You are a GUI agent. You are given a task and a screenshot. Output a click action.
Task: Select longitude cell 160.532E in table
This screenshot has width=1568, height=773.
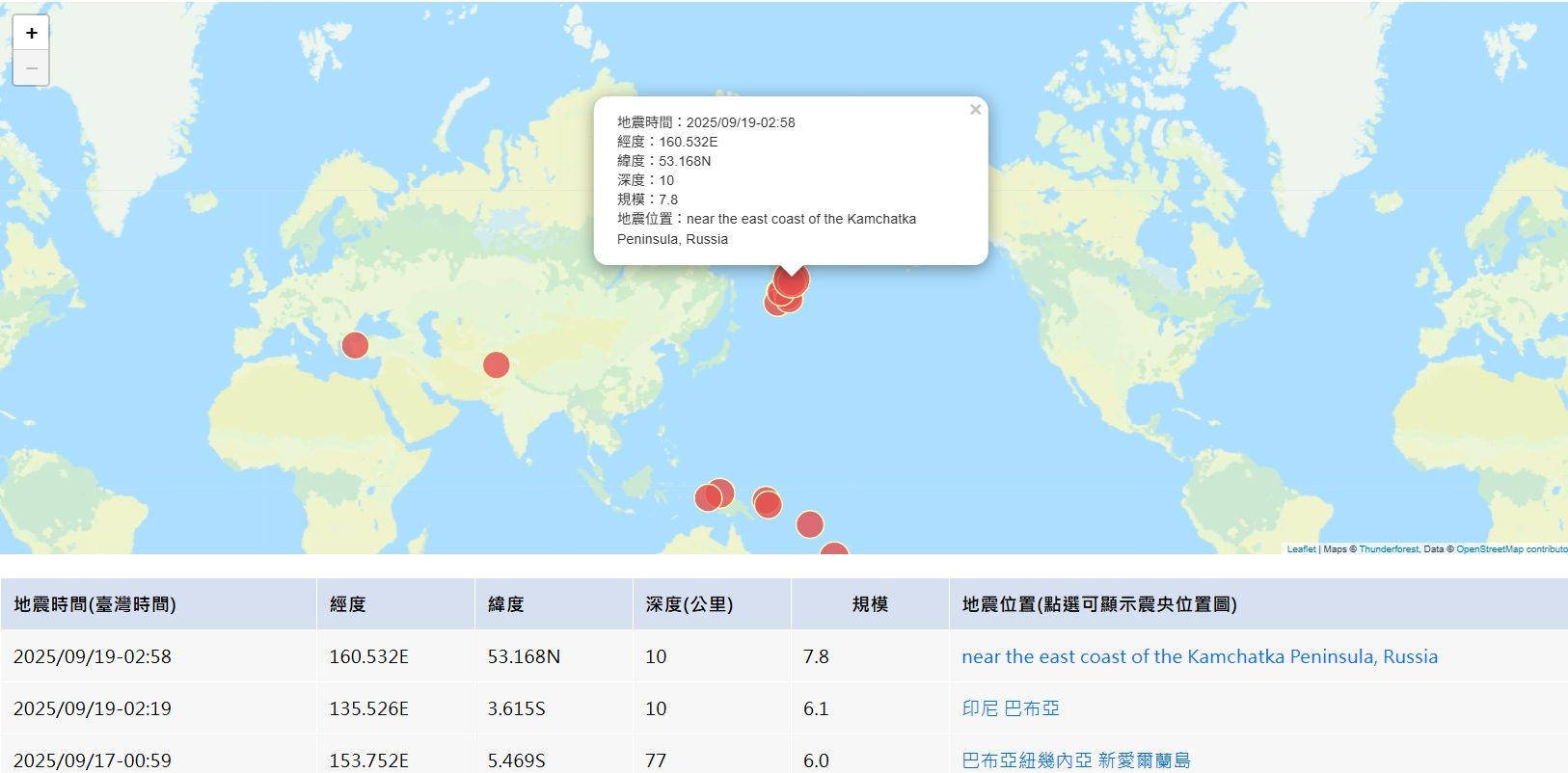[x=395, y=656]
